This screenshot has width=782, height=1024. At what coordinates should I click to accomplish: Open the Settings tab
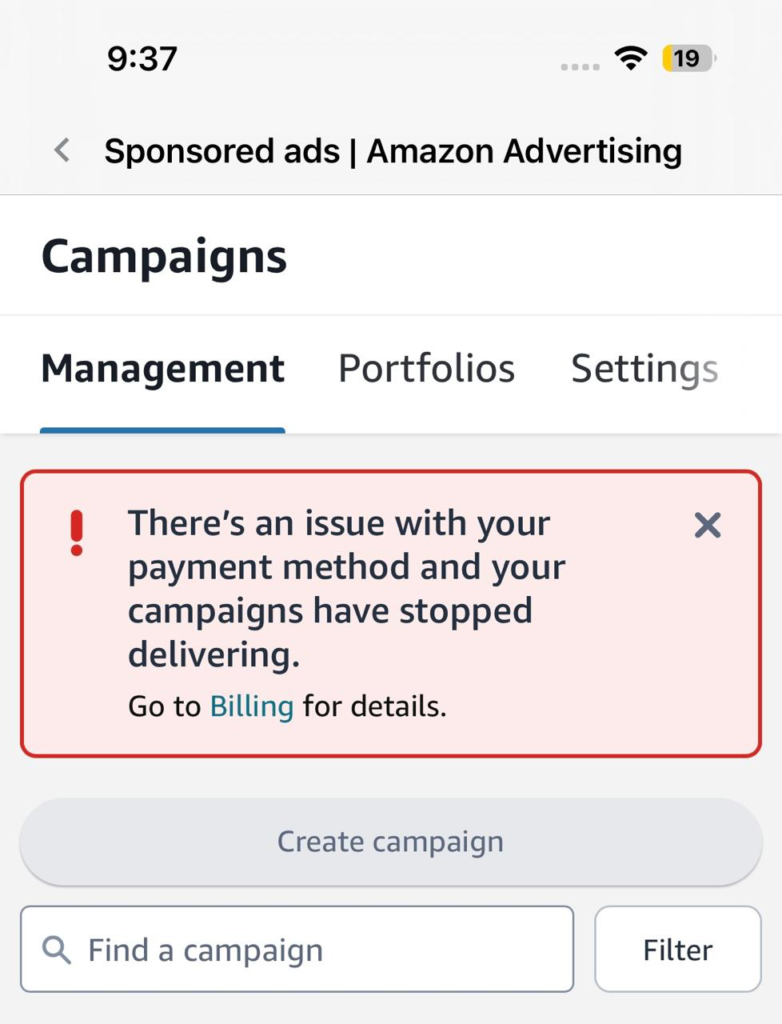[644, 369]
